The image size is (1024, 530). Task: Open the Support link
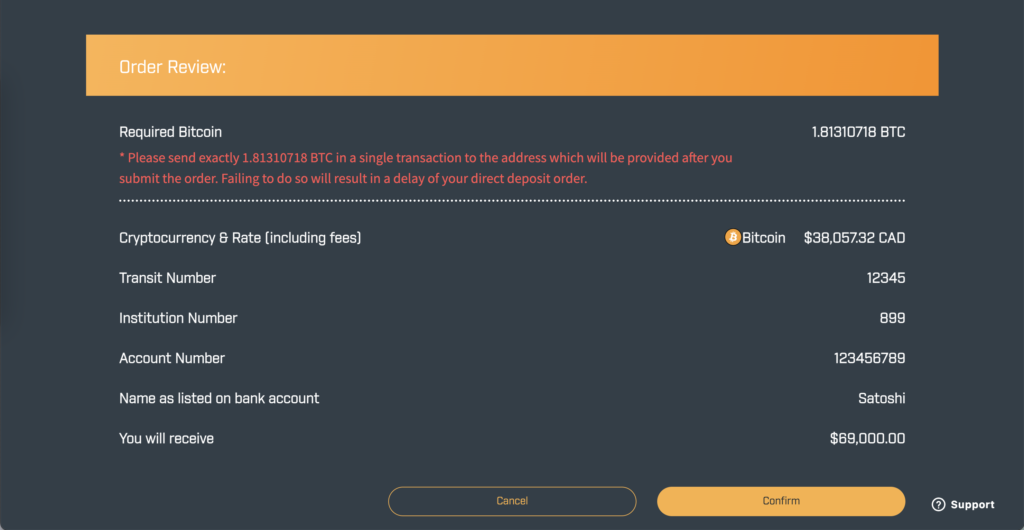pyautogui.click(x=963, y=505)
